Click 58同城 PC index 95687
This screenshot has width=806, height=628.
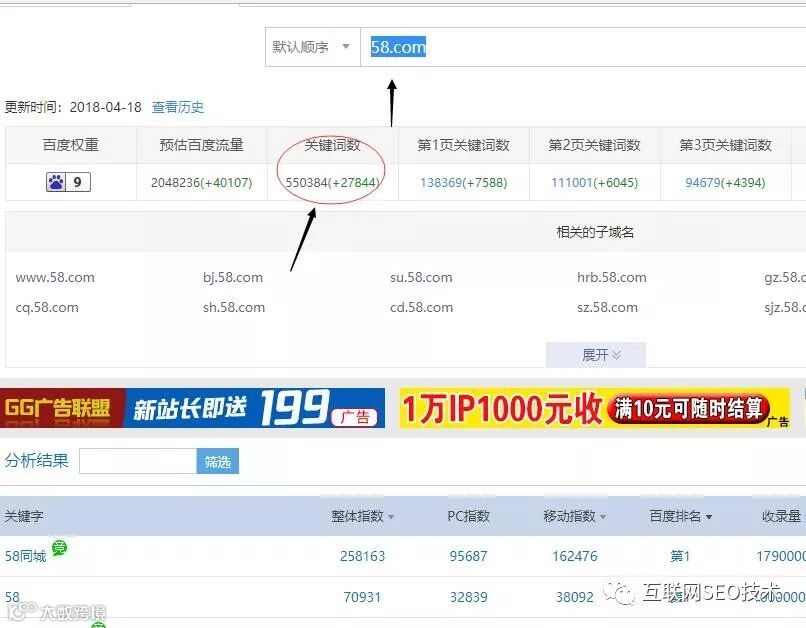tap(468, 556)
